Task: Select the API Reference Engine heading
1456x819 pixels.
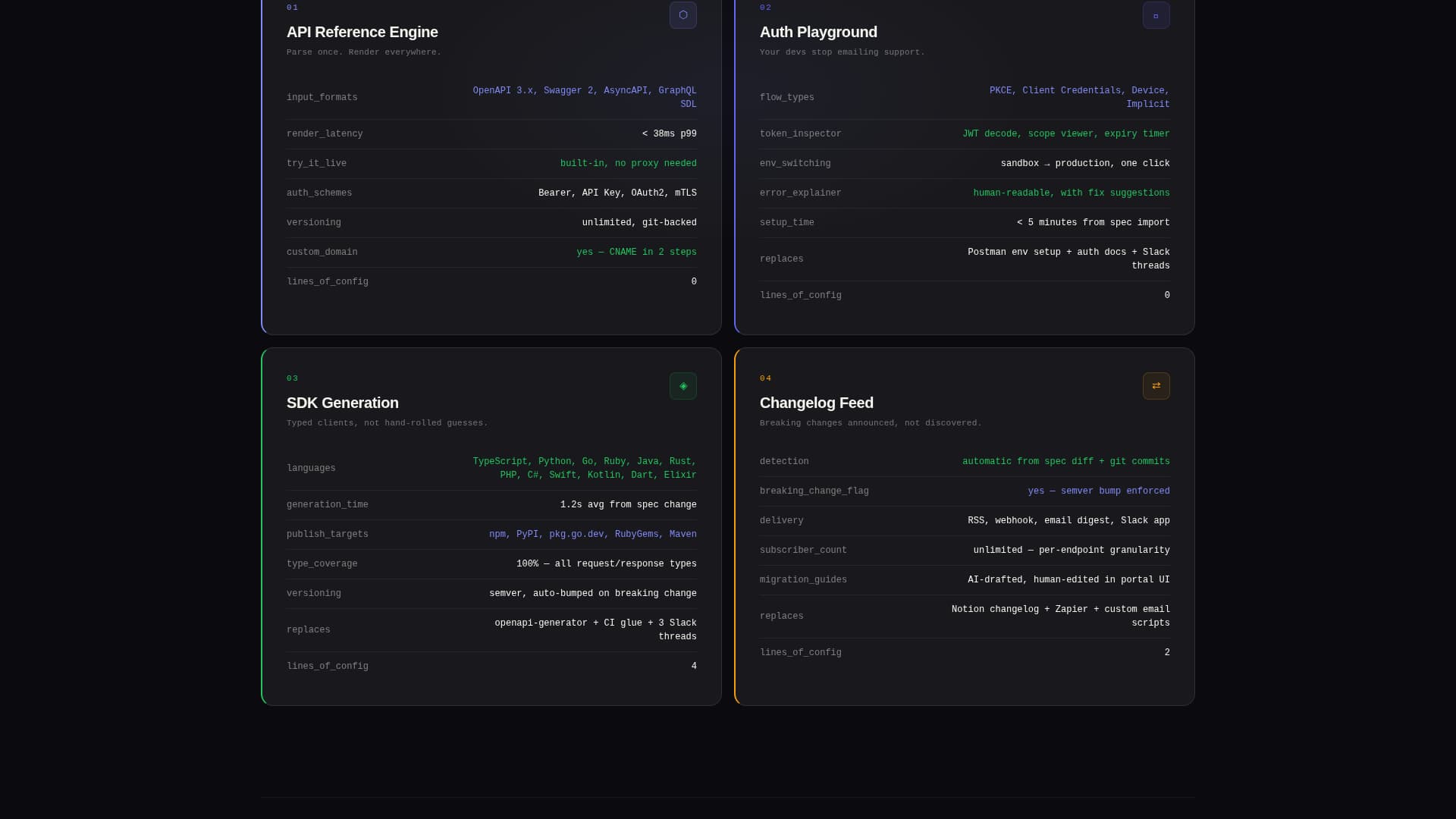Action: (x=362, y=32)
